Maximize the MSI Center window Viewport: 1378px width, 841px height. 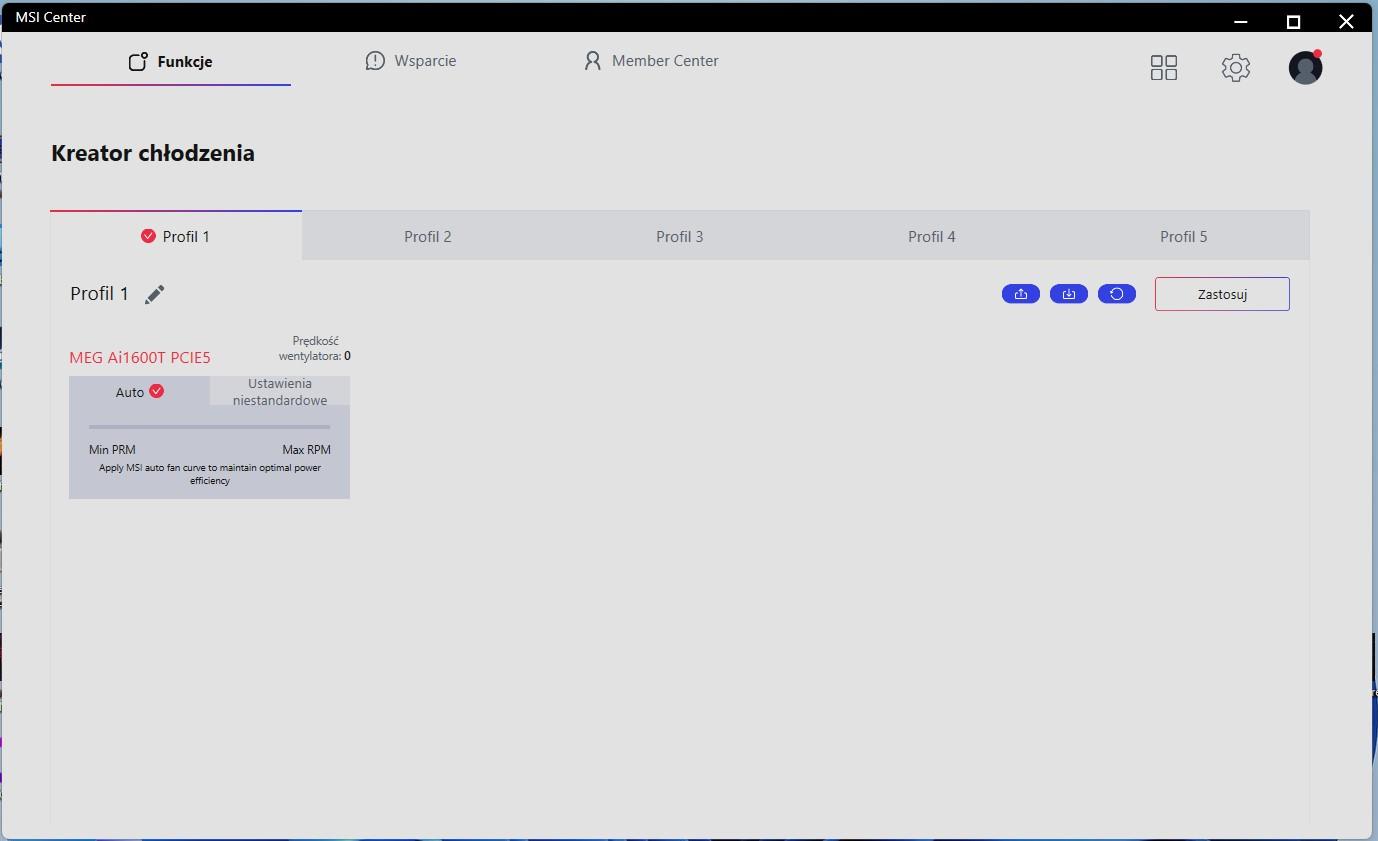(x=1293, y=21)
